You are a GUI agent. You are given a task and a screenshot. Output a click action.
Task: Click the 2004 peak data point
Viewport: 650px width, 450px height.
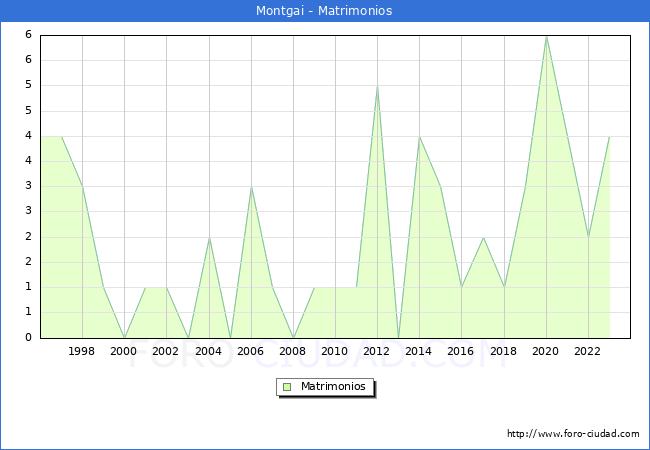click(209, 237)
